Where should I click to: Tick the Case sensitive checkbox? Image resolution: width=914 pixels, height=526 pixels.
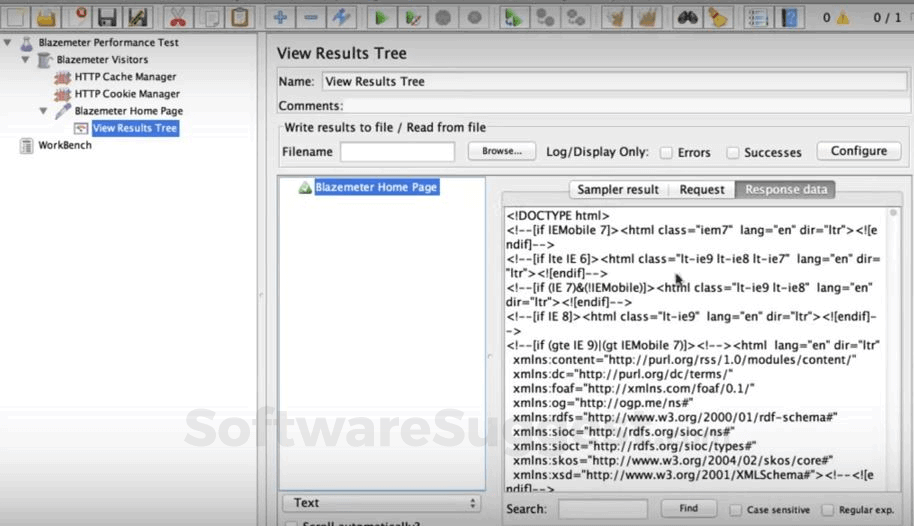click(x=736, y=510)
